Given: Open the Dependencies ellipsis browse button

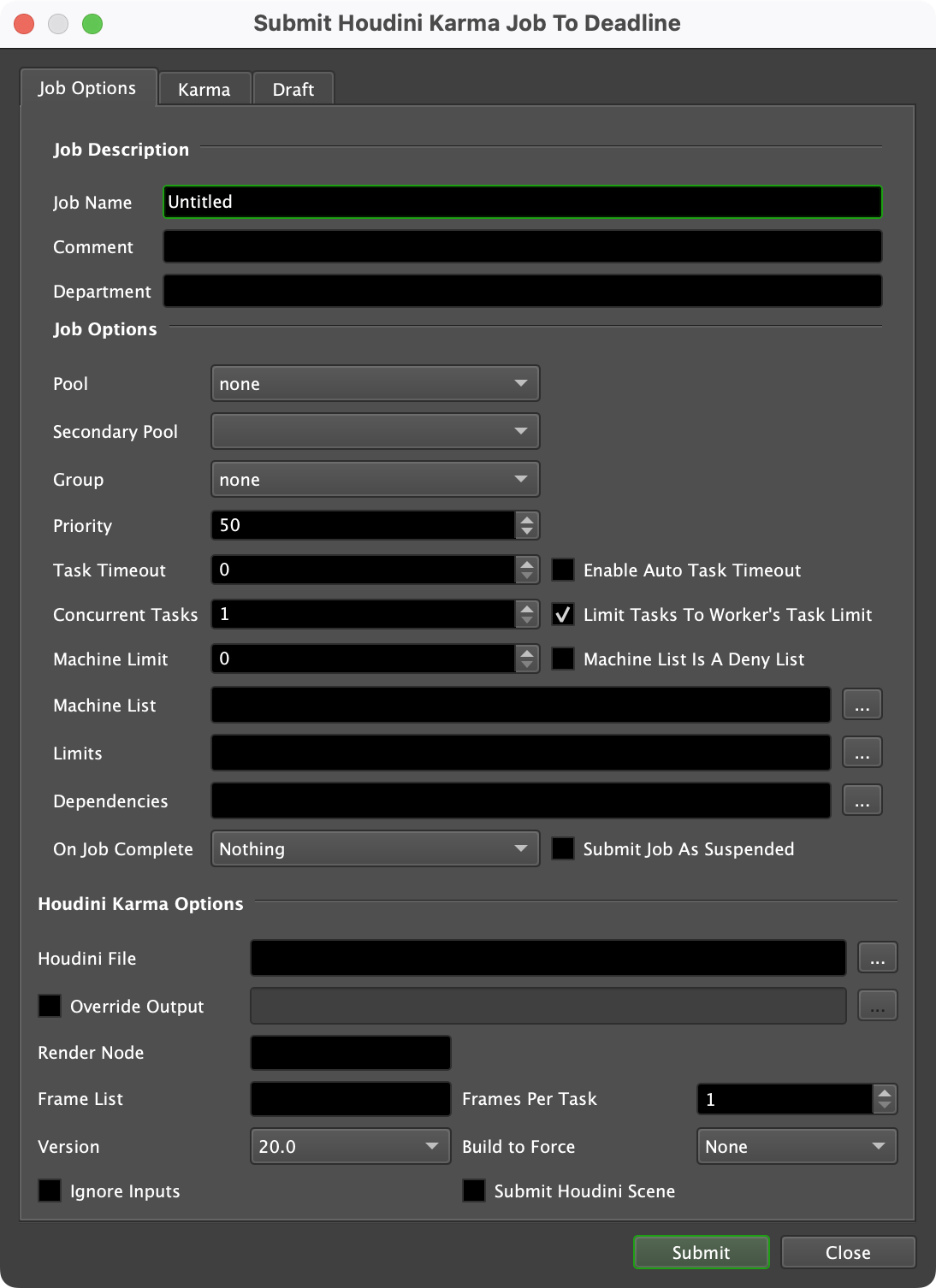Looking at the screenshot, I should coord(862,801).
